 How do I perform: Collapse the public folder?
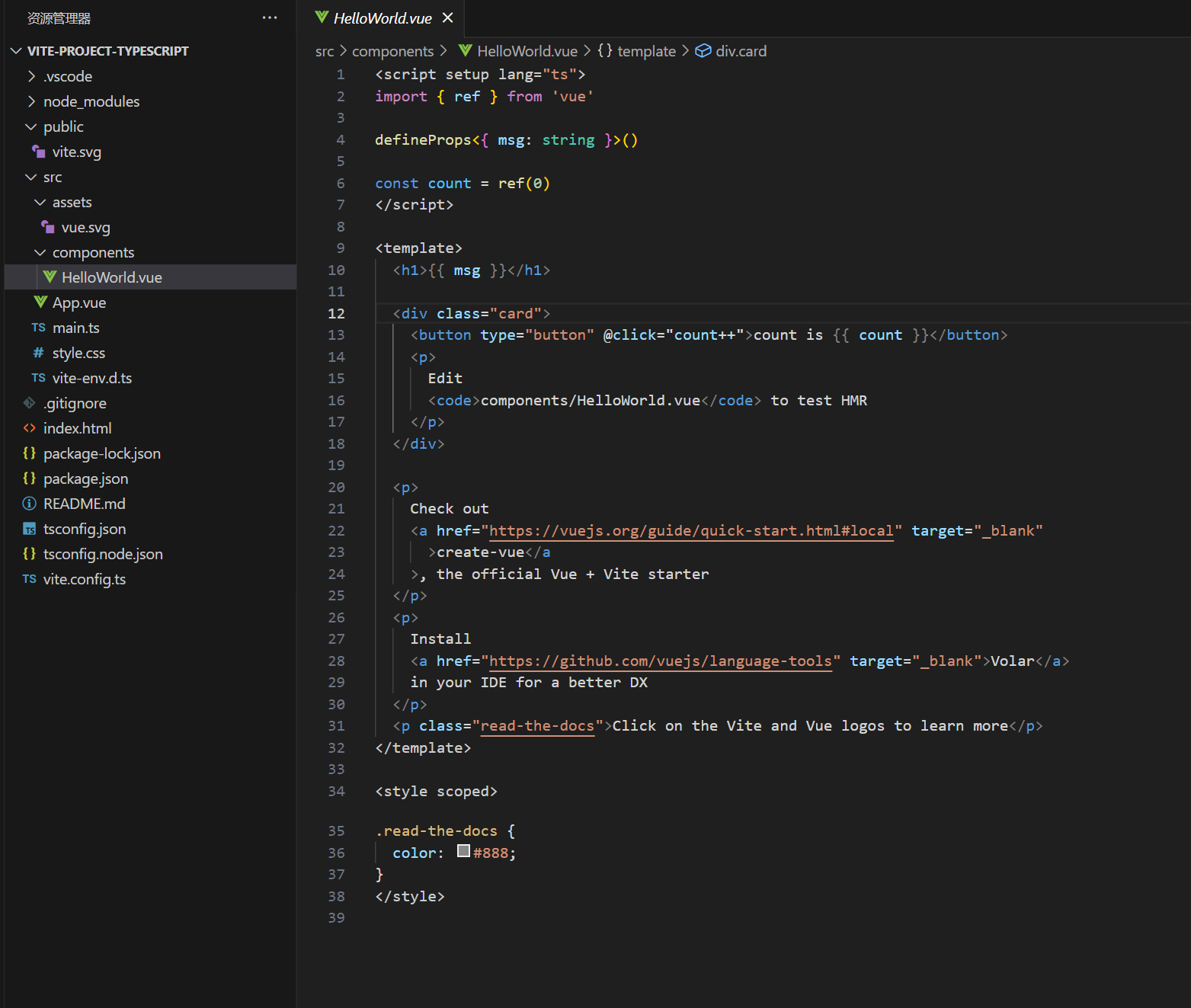pyautogui.click(x=31, y=126)
